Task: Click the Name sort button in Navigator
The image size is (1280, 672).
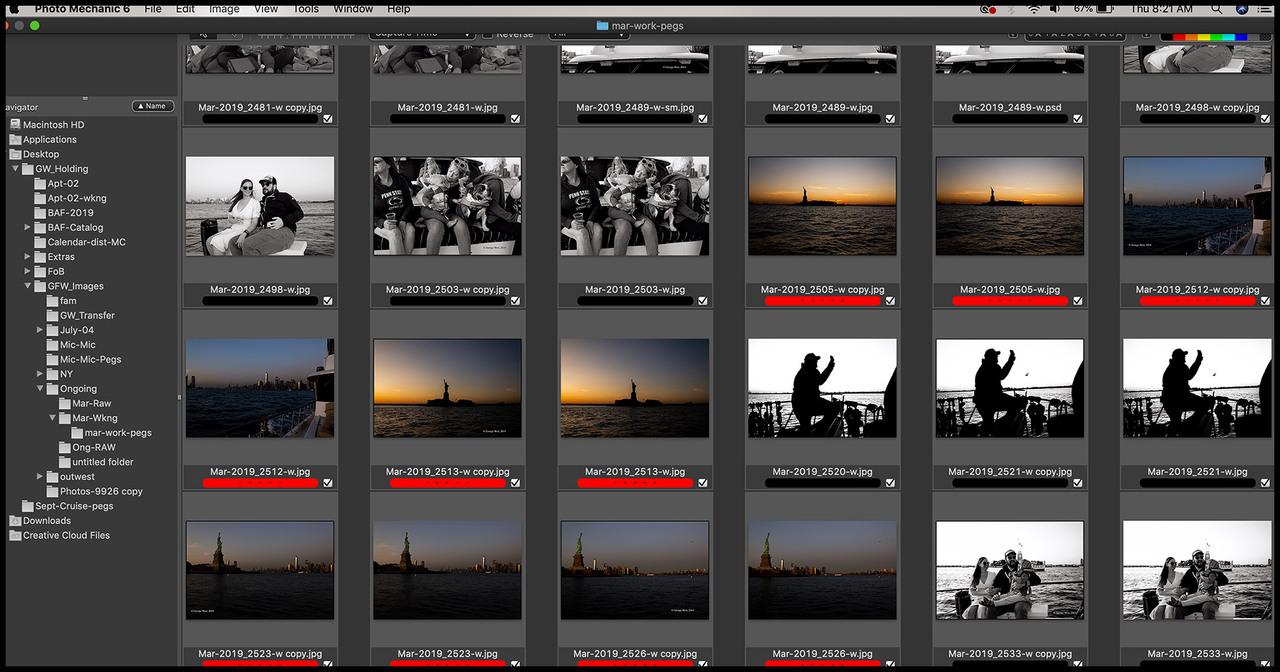Action: tap(152, 106)
